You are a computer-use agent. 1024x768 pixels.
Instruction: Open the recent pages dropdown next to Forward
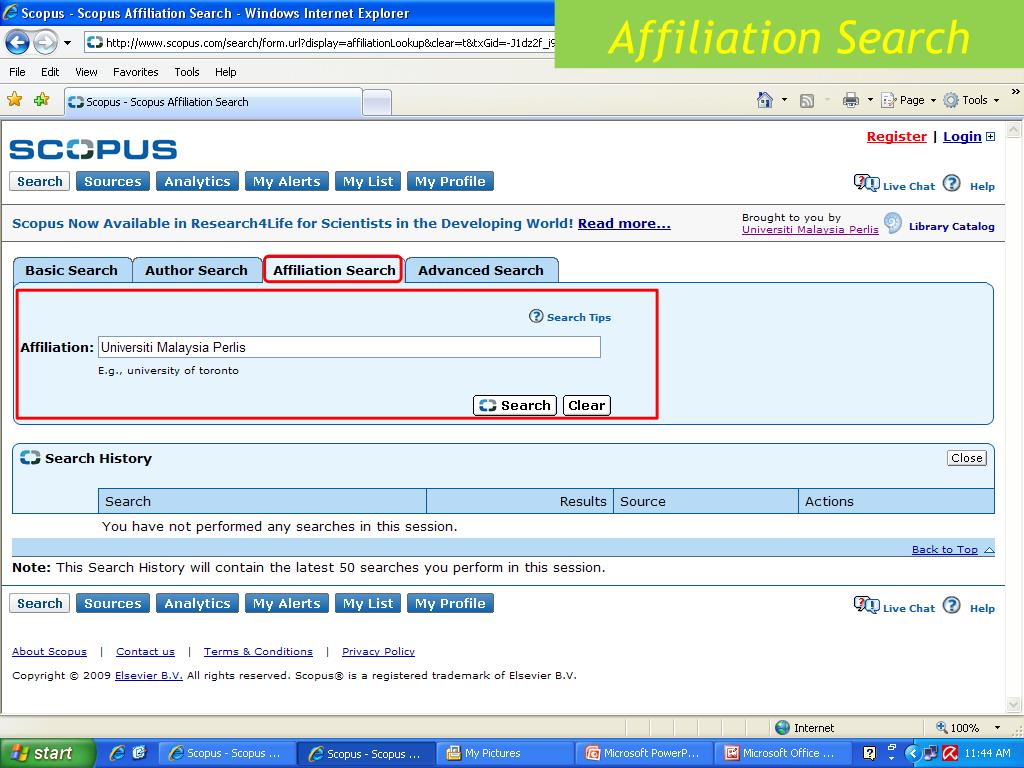click(67, 44)
